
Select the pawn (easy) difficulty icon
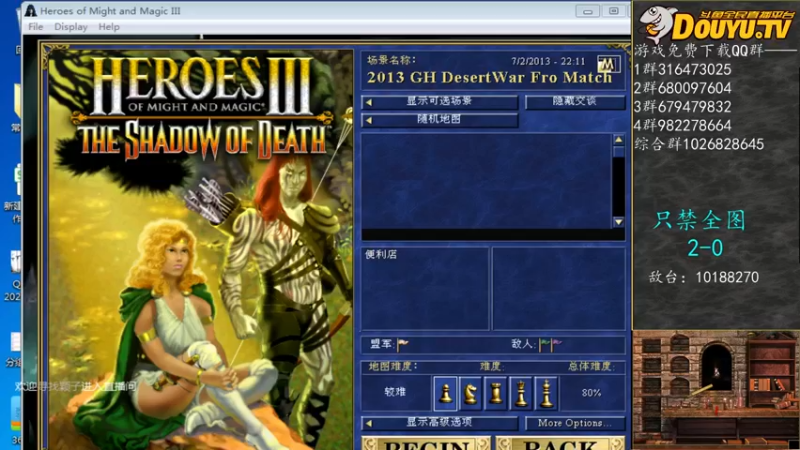(x=445, y=393)
